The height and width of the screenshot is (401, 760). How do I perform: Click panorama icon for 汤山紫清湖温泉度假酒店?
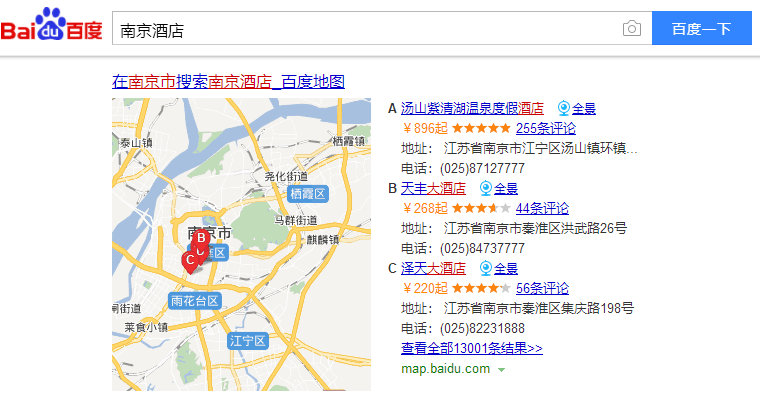point(563,108)
